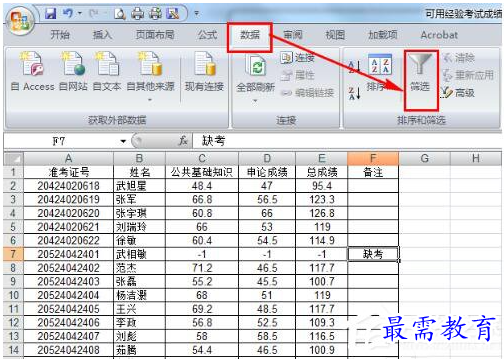Screen dimensions: 504x360
Task: Open the 排序 dialog
Action: [380, 72]
